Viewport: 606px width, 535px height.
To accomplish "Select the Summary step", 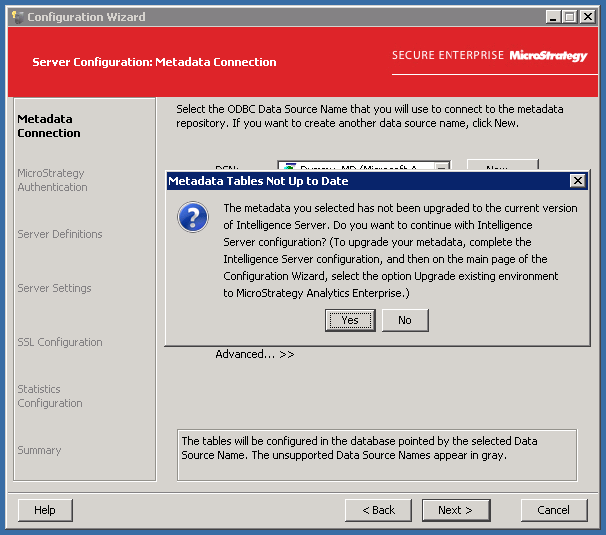I will coord(39,450).
